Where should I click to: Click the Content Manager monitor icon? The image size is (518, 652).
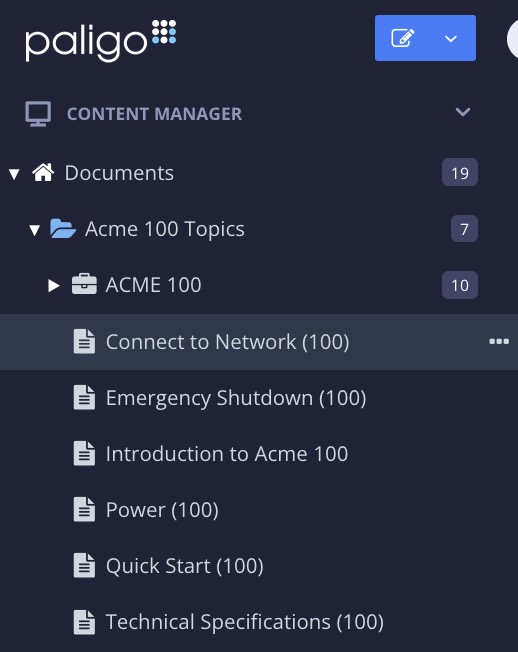coord(38,114)
